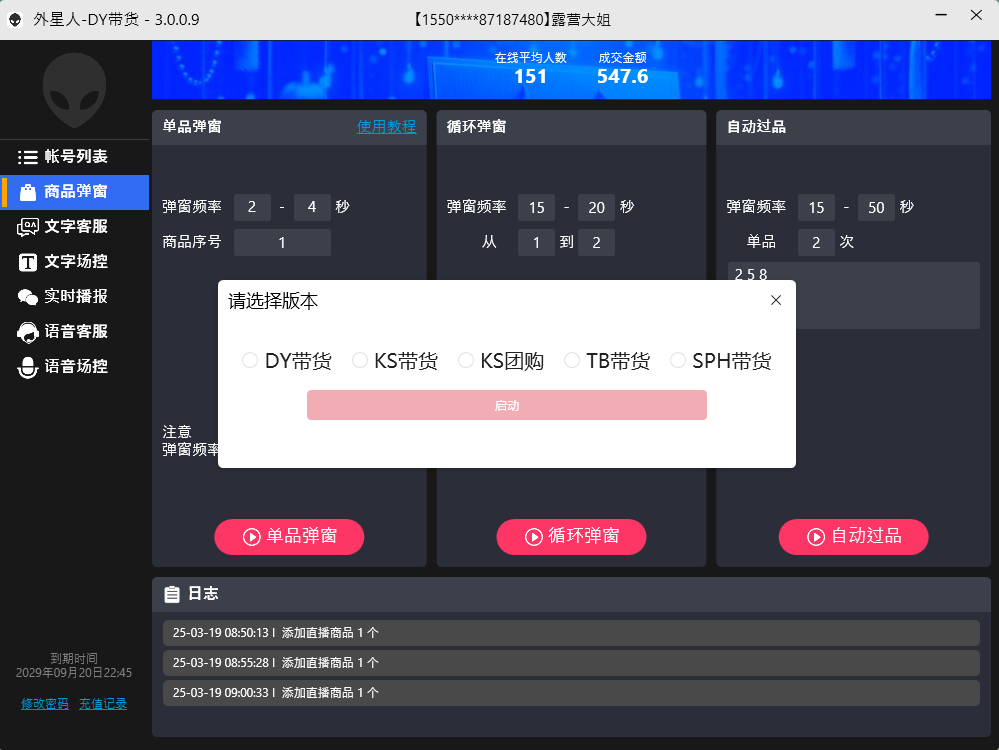Click the 成交金额 value 547.6
Image resolution: width=999 pixels, height=750 pixels.
coord(622,76)
